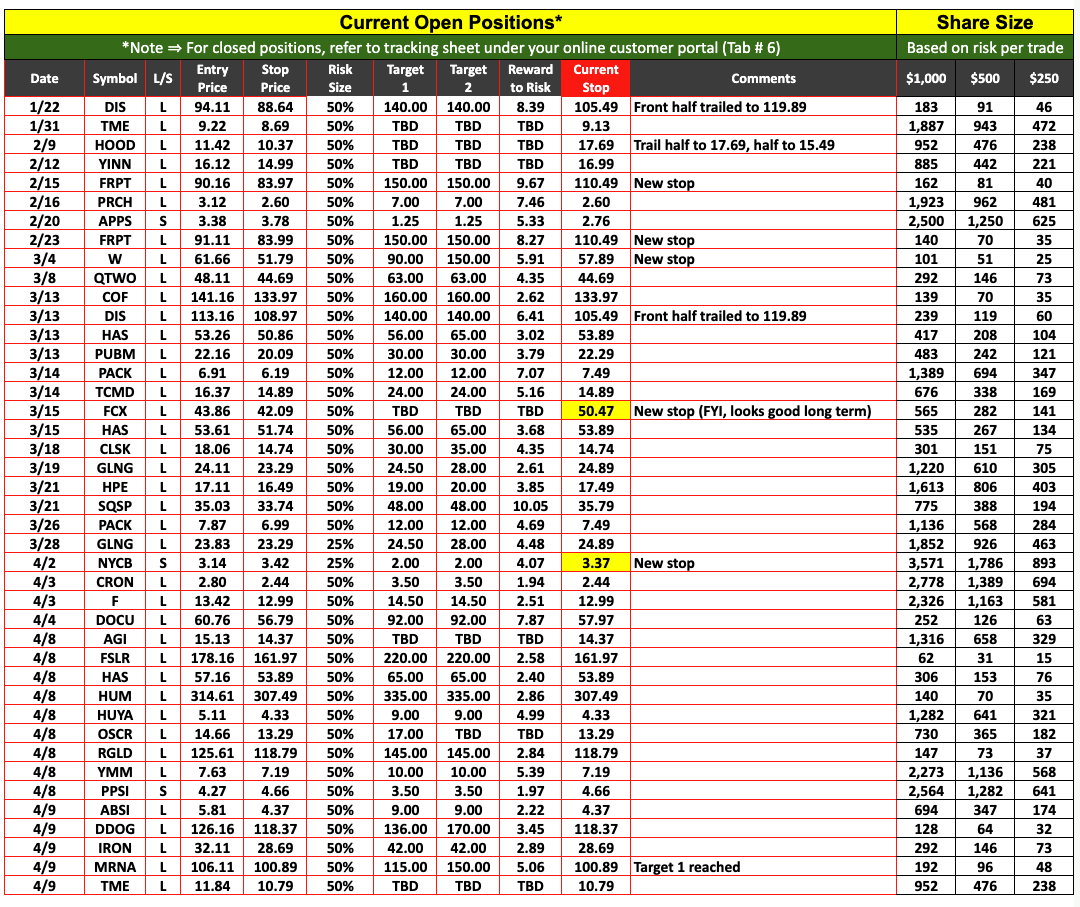Click the "Based on risk per trade" label

(x=985, y=47)
